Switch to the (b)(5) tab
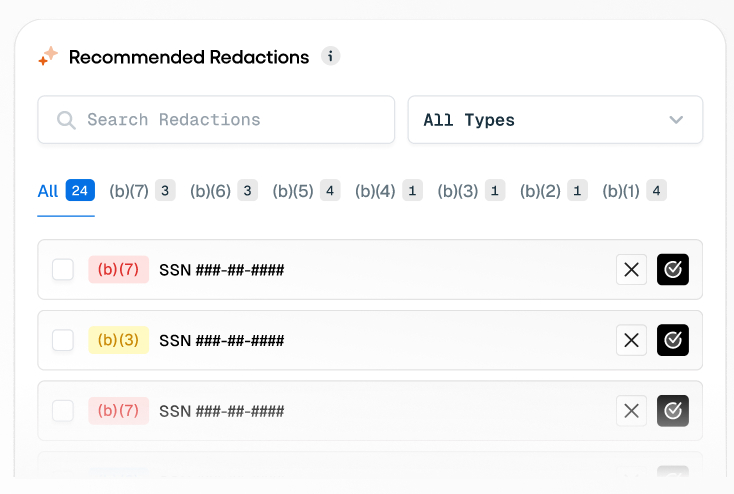This screenshot has height=494, width=734. tap(306, 191)
